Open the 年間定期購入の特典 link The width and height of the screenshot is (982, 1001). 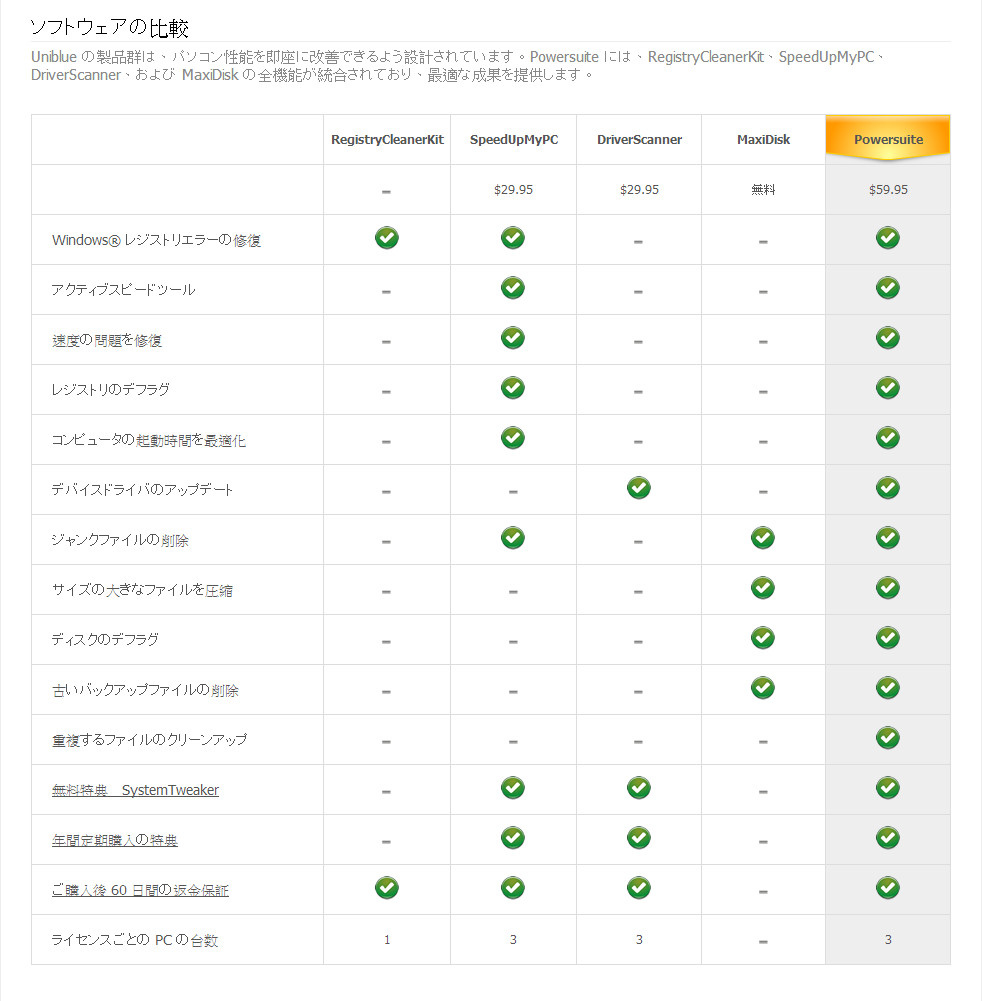point(115,840)
